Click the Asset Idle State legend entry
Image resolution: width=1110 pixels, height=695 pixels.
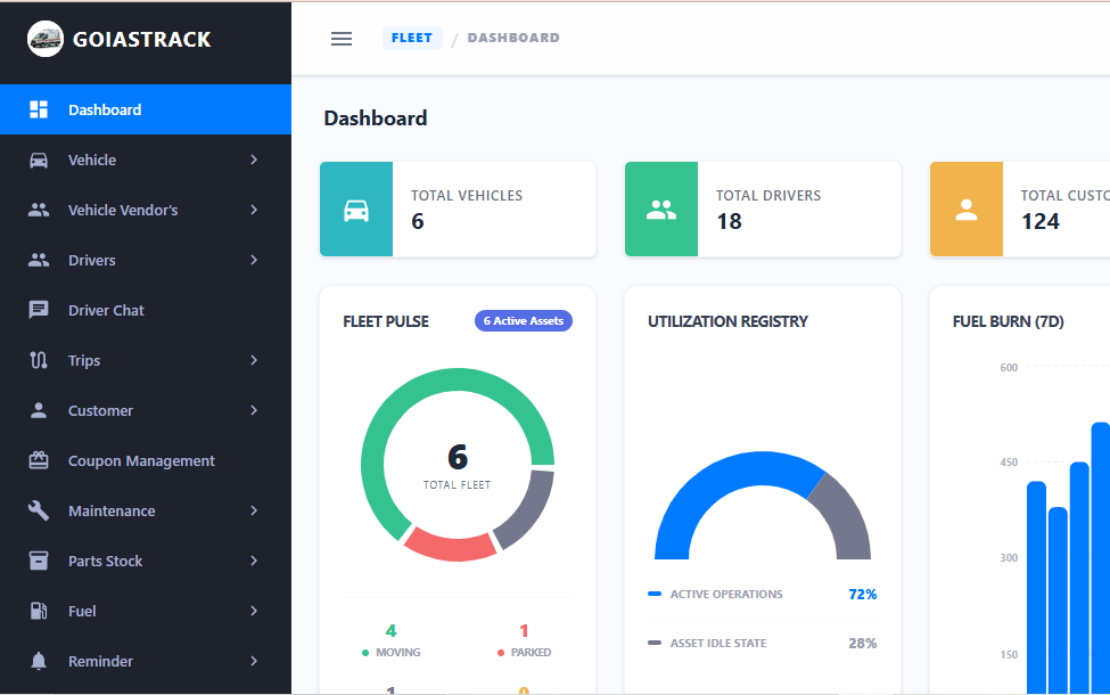coord(707,643)
